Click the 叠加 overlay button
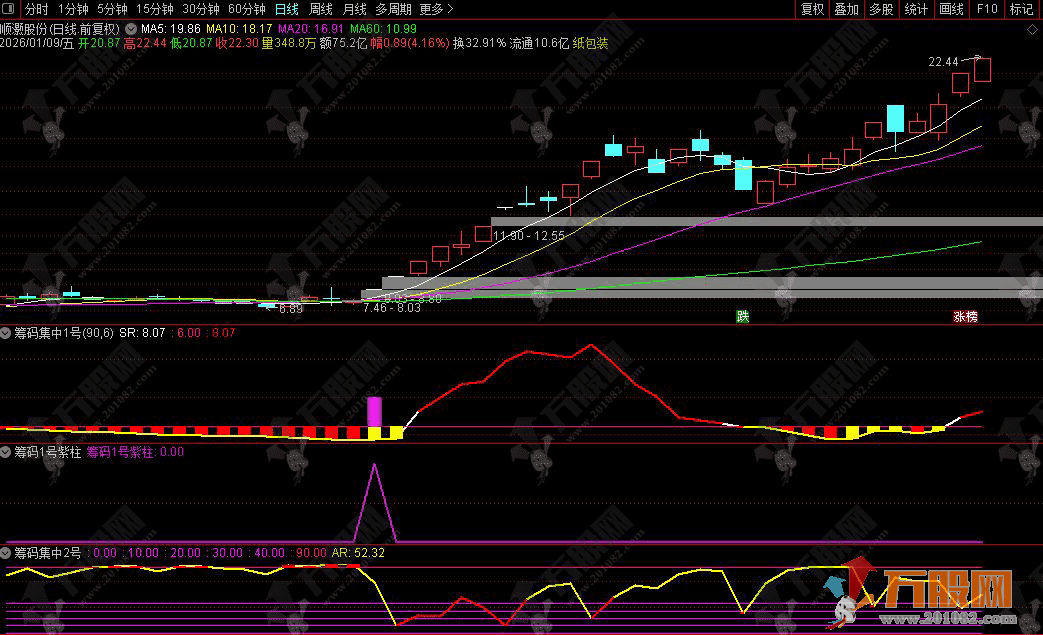 (x=847, y=9)
